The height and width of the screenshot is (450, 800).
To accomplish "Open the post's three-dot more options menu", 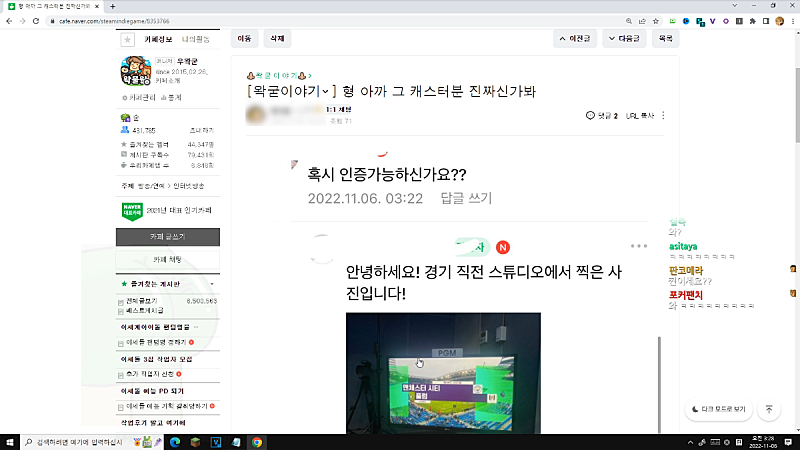I will tap(663, 116).
